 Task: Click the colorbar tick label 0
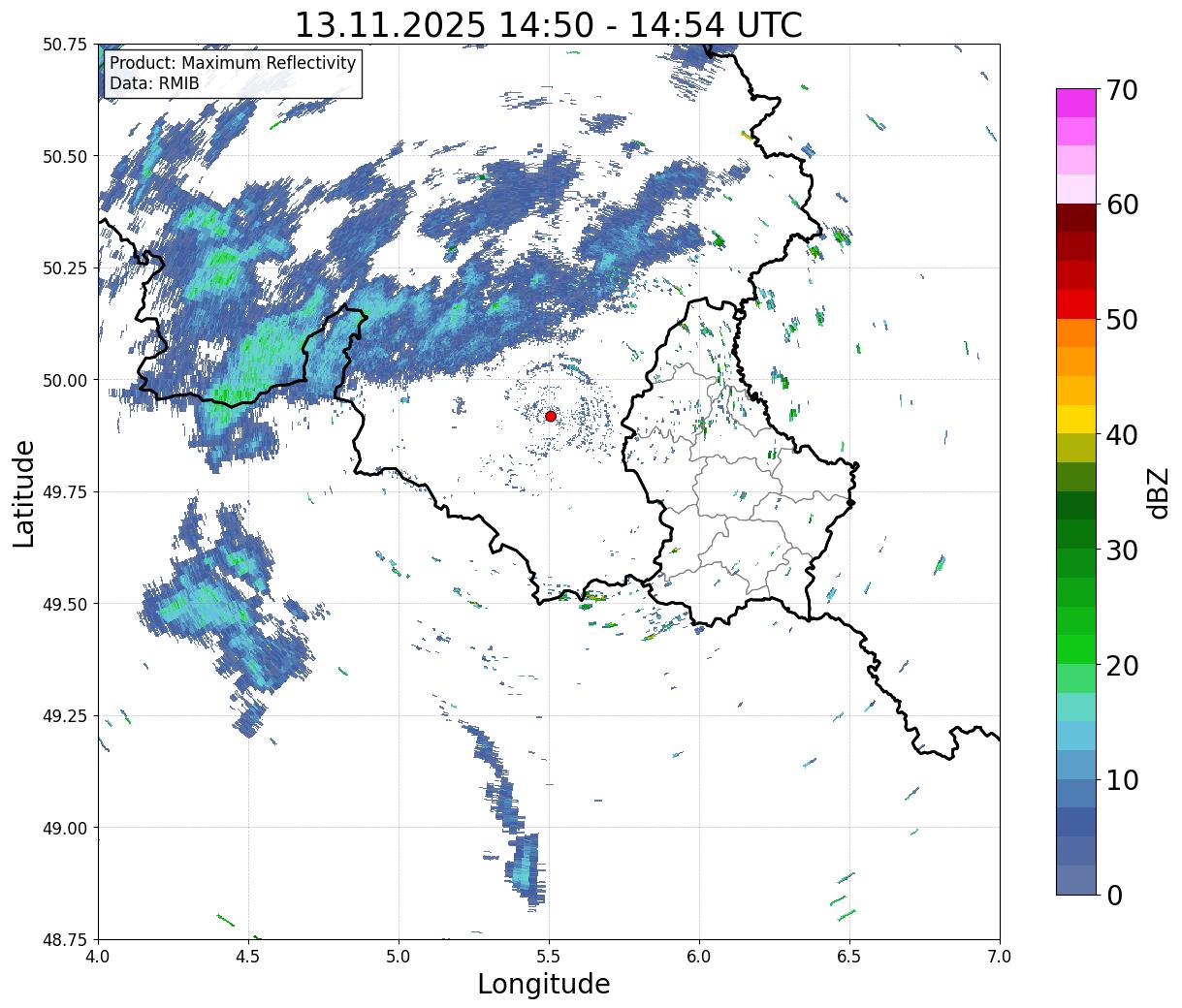[1114, 895]
